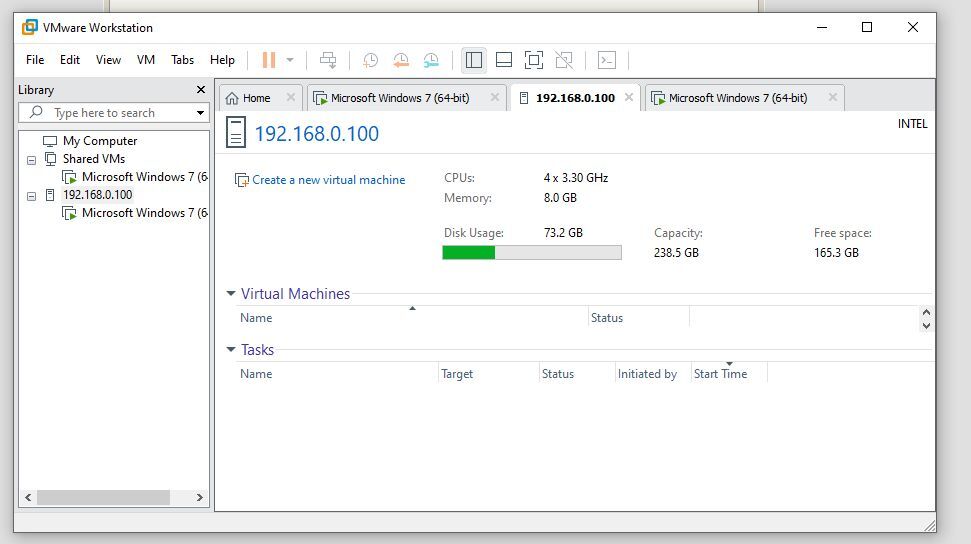Click the 238.5 GB capacity value
This screenshot has height=544, width=971.
[x=676, y=253]
